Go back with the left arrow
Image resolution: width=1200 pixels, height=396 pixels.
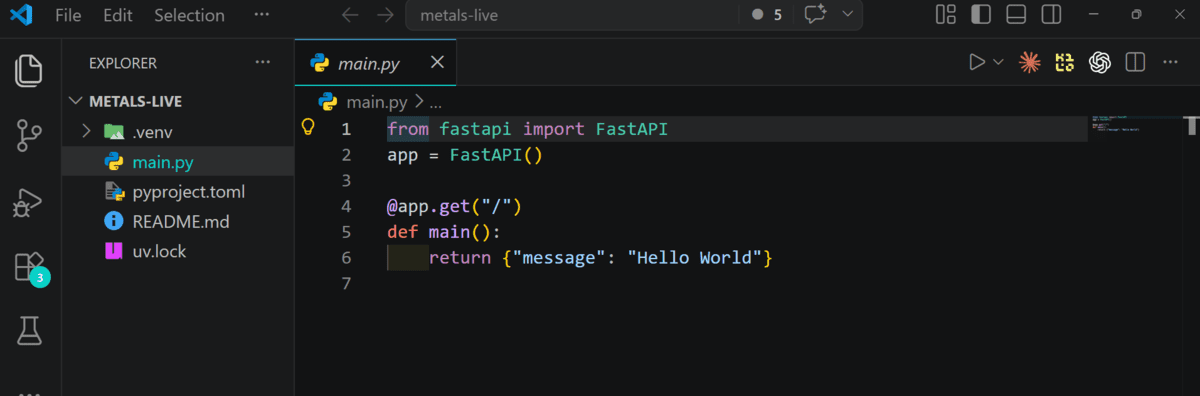[349, 15]
